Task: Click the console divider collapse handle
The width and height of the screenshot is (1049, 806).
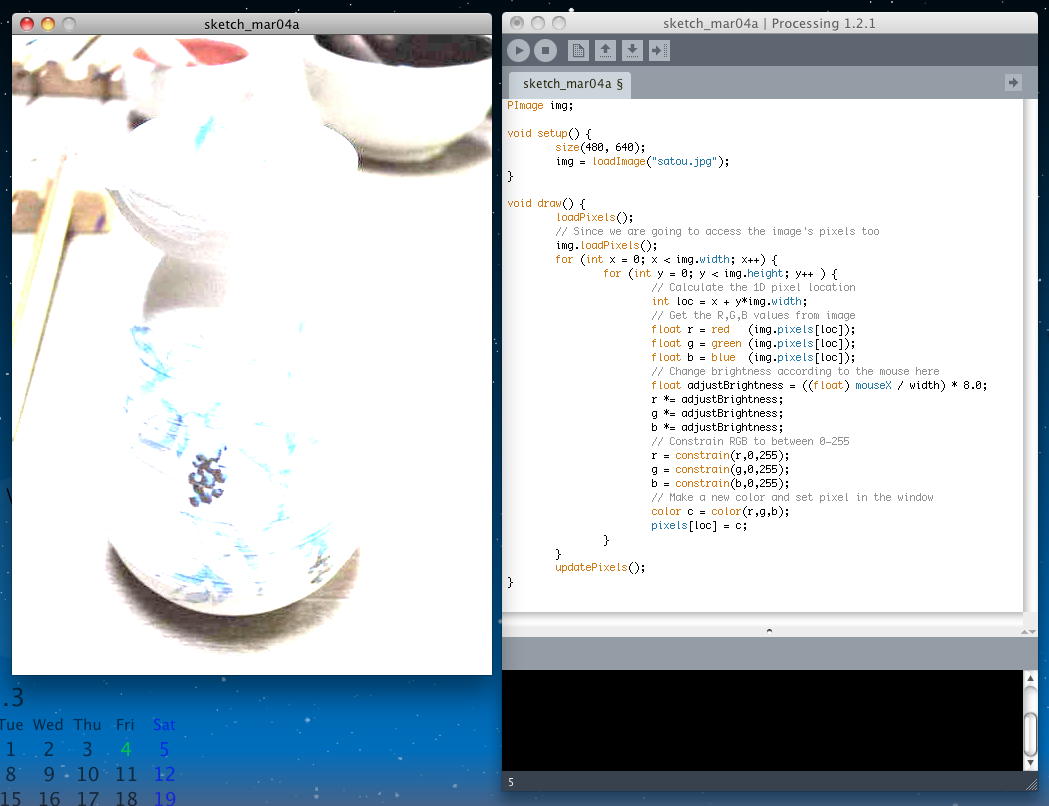Action: [769, 631]
